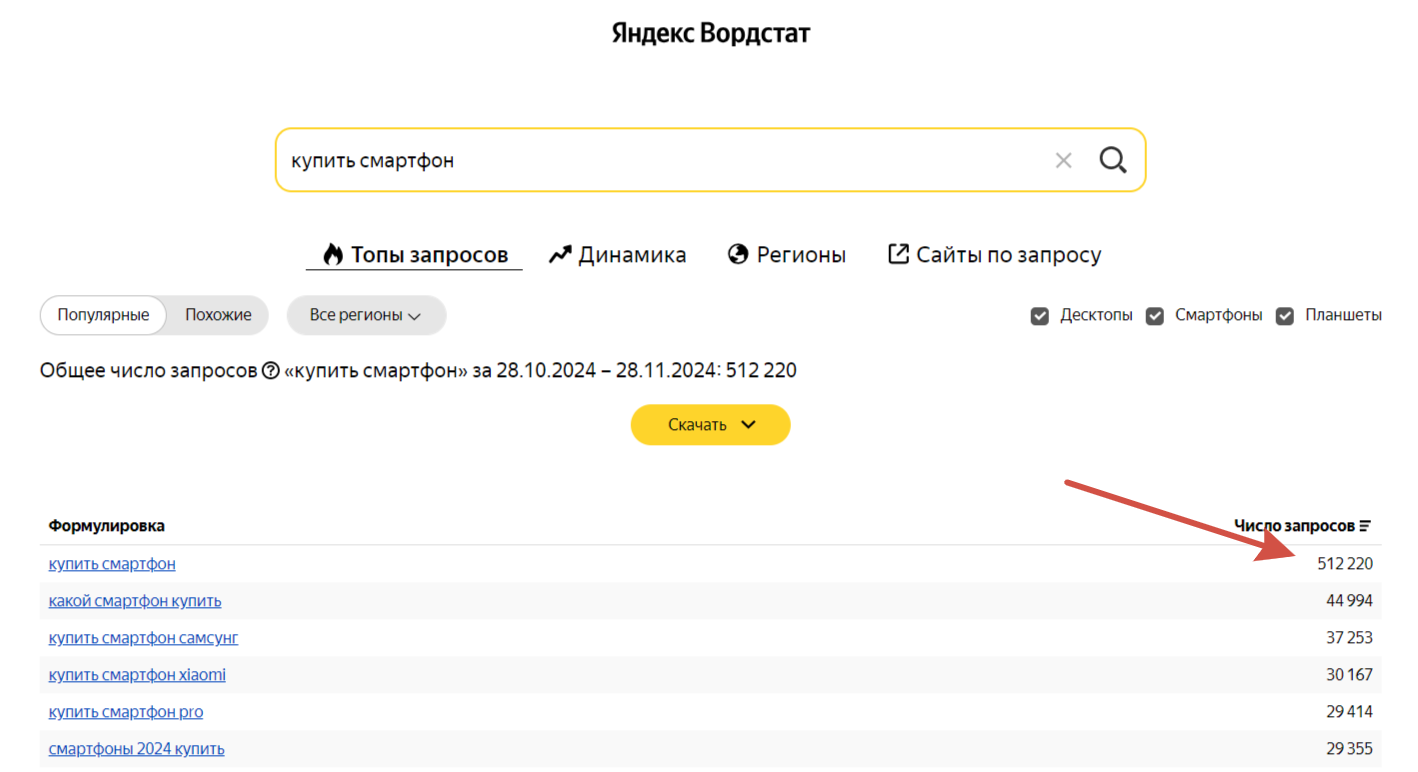Uncheck the Десктопы checkbox
This screenshot has width=1418, height=772.
tap(1040, 316)
